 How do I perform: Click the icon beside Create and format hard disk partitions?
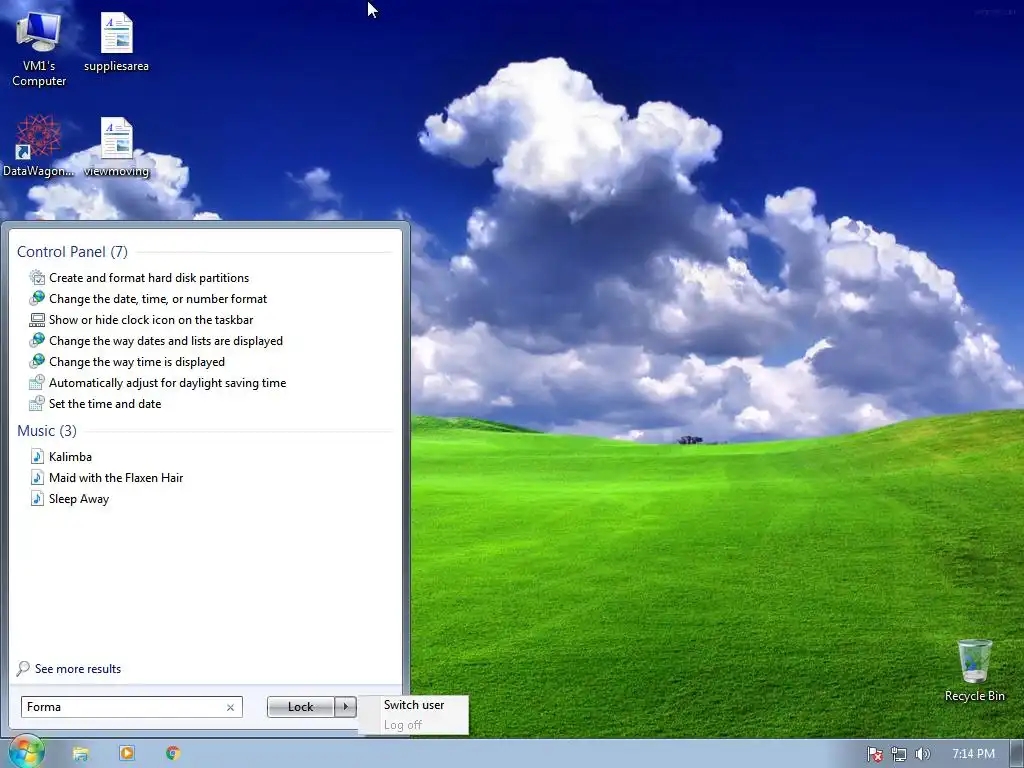click(x=37, y=278)
